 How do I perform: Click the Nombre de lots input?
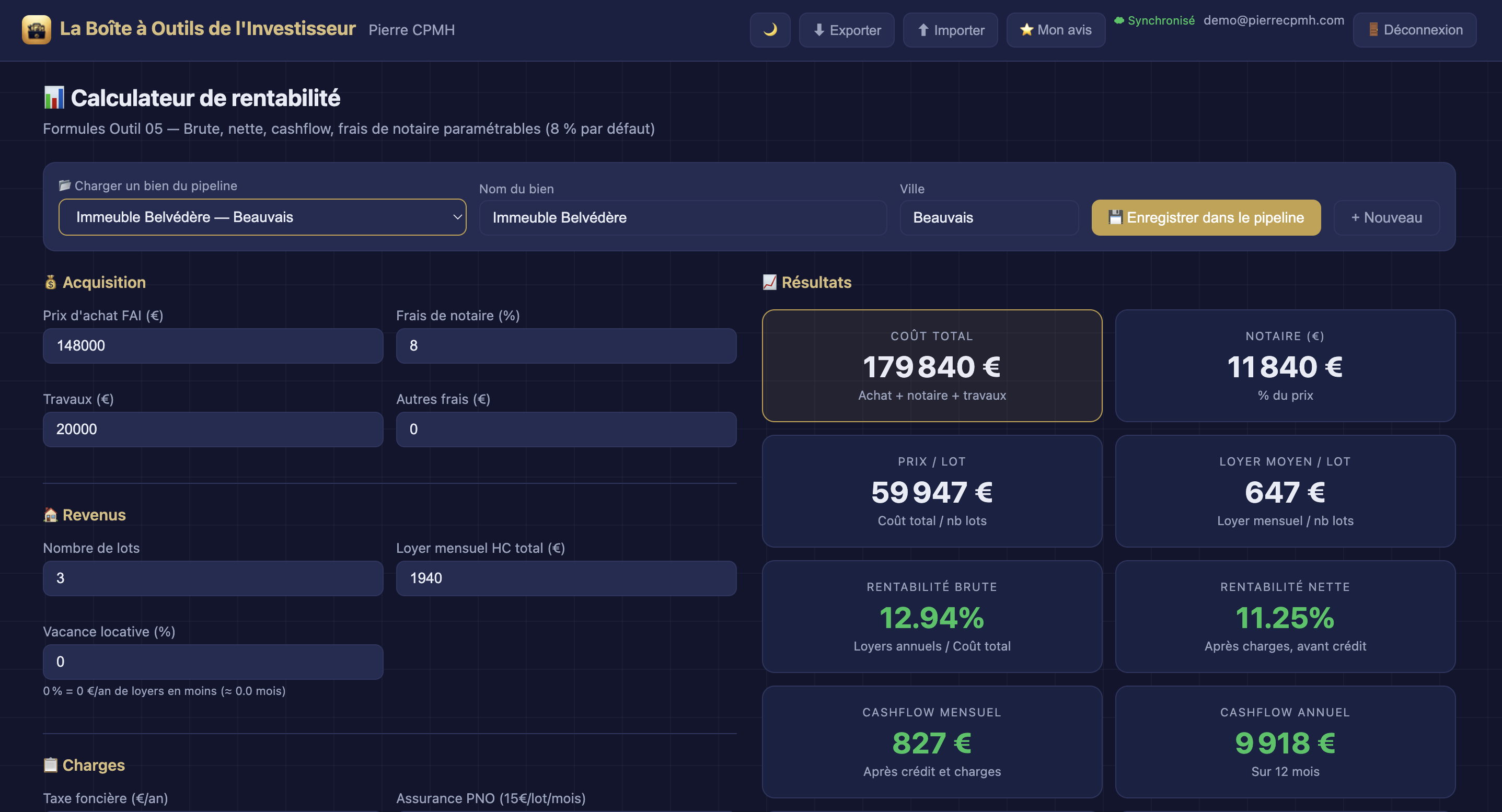point(213,578)
